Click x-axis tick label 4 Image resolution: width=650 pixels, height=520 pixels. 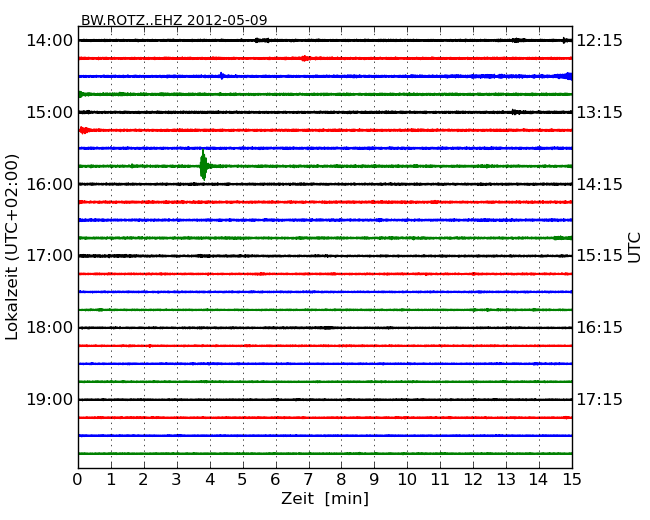click(x=210, y=479)
